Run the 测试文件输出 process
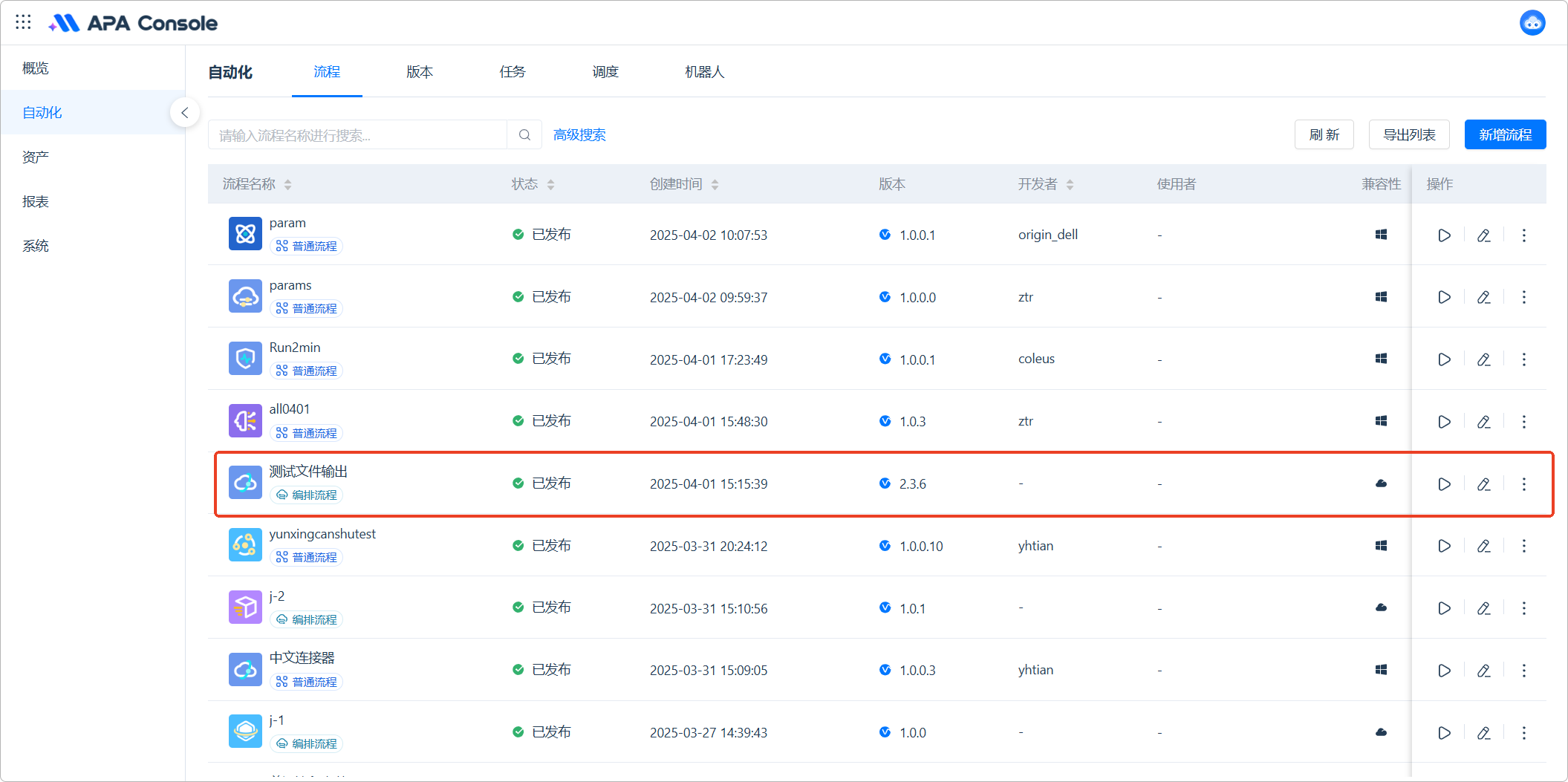Image resolution: width=1568 pixels, height=782 pixels. click(1444, 484)
